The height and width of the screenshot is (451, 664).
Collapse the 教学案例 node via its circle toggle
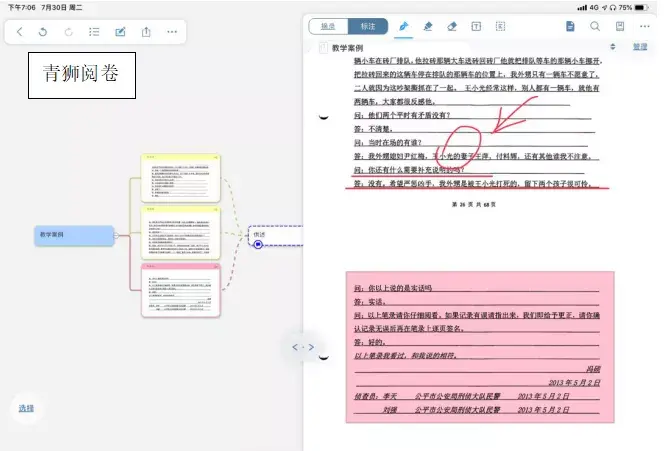click(116, 235)
